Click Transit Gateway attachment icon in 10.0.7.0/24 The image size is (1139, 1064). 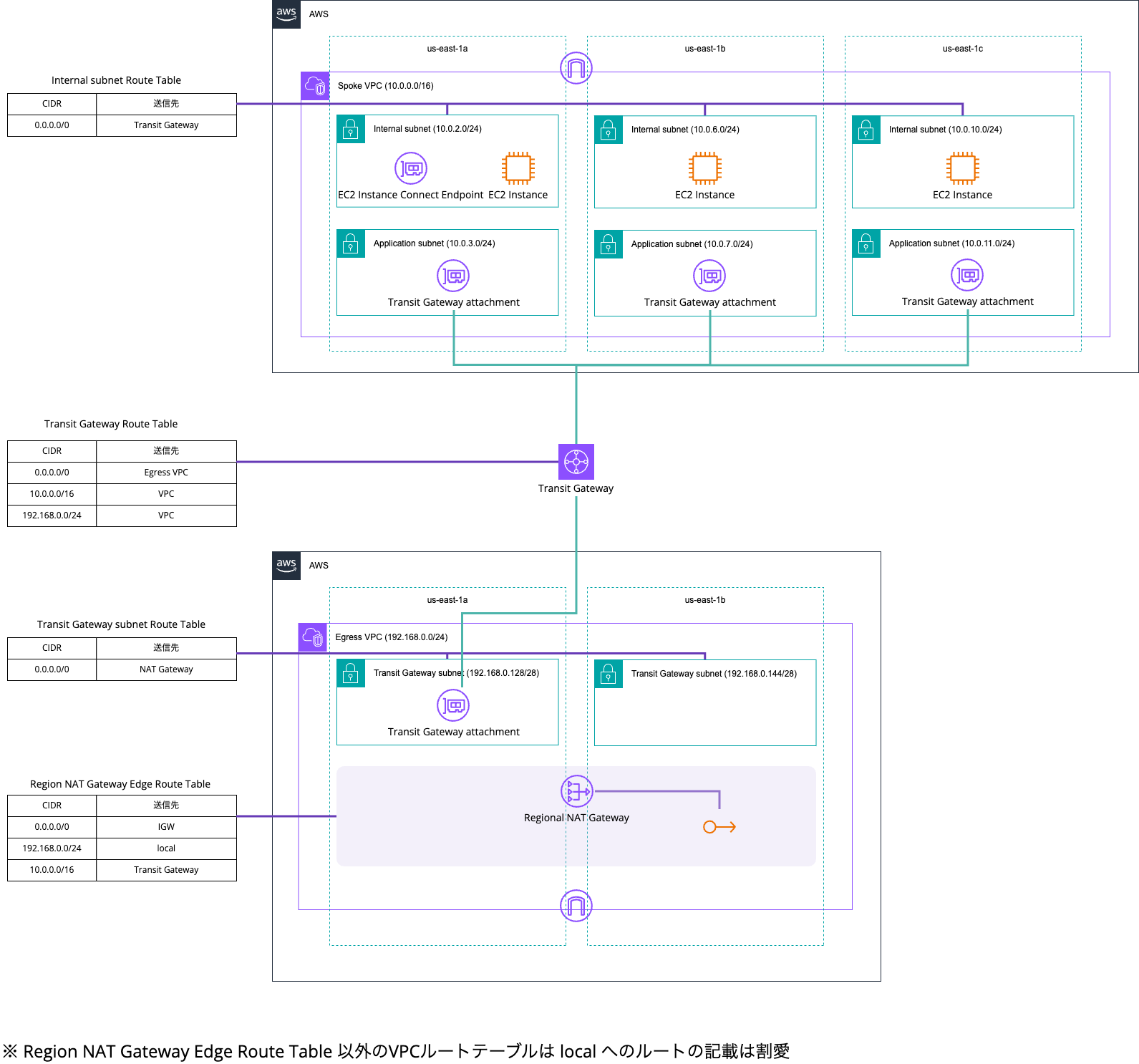pos(709,276)
